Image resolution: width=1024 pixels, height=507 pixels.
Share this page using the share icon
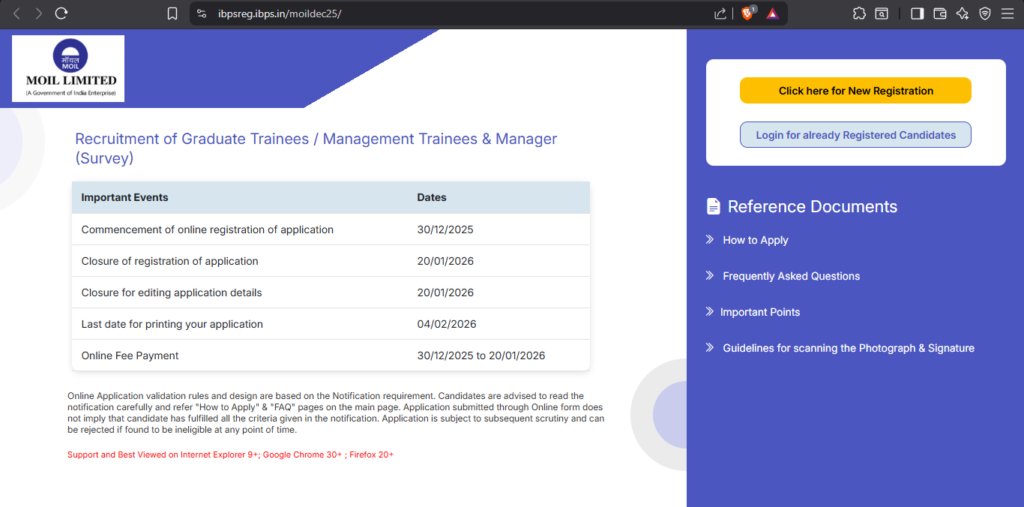pos(720,14)
